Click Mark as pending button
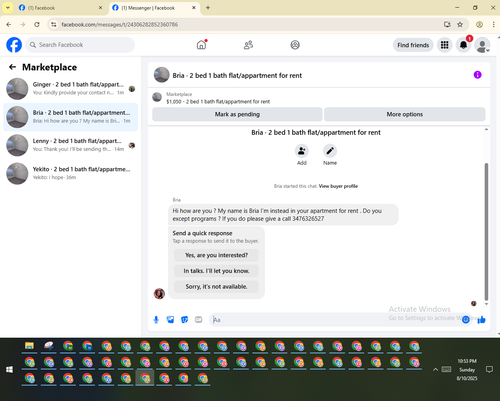The width and height of the screenshot is (500, 401). [x=237, y=114]
